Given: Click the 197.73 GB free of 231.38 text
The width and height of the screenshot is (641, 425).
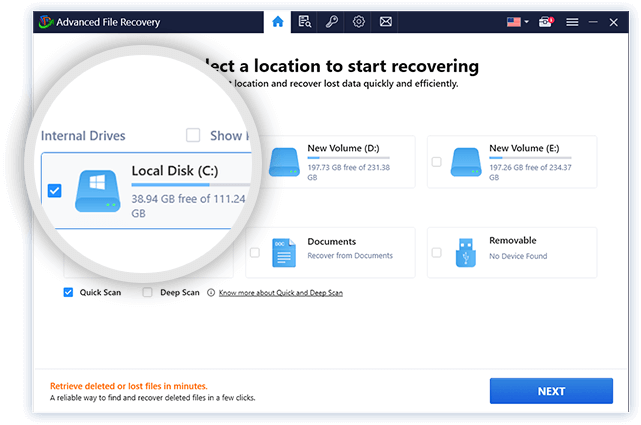Looking at the screenshot, I should [349, 168].
